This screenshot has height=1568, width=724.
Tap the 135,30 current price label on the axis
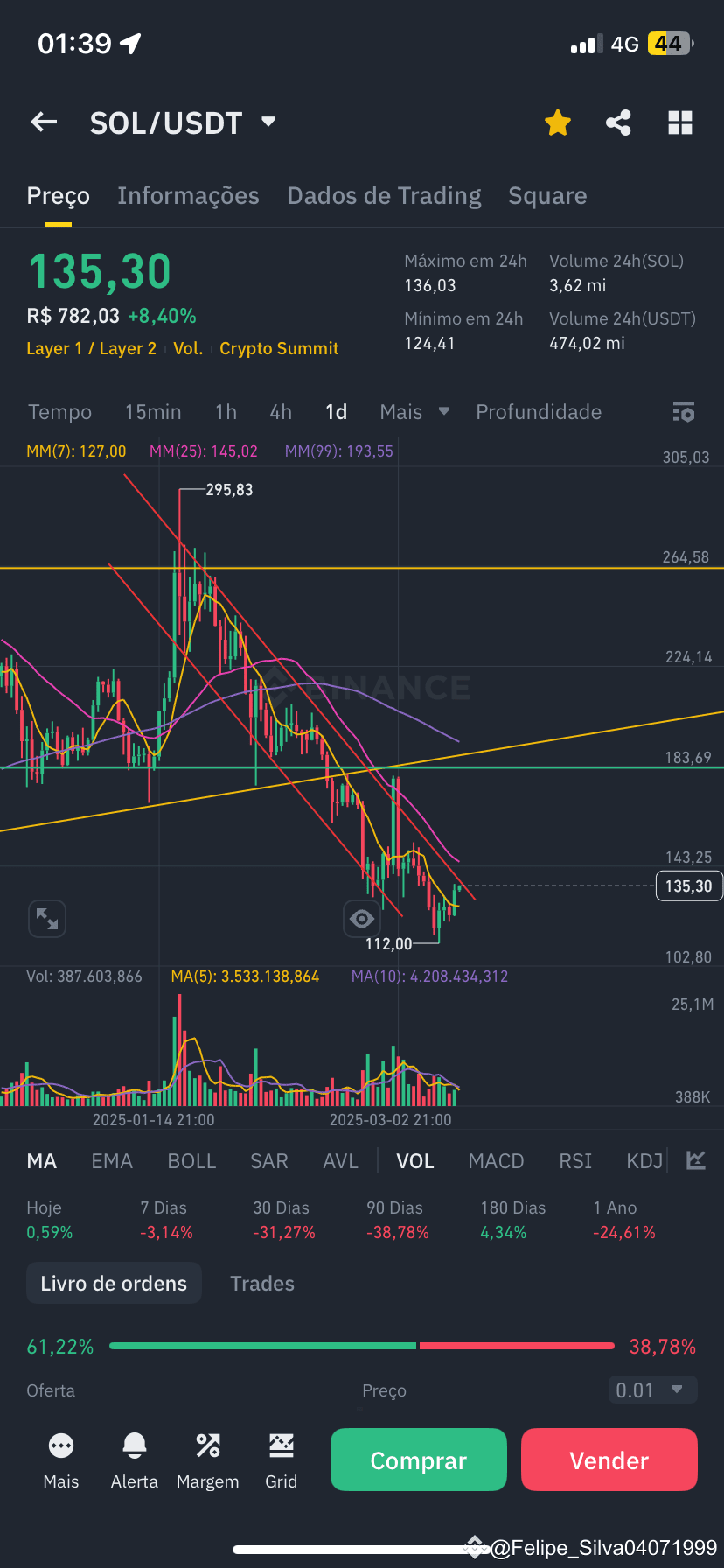click(x=689, y=886)
